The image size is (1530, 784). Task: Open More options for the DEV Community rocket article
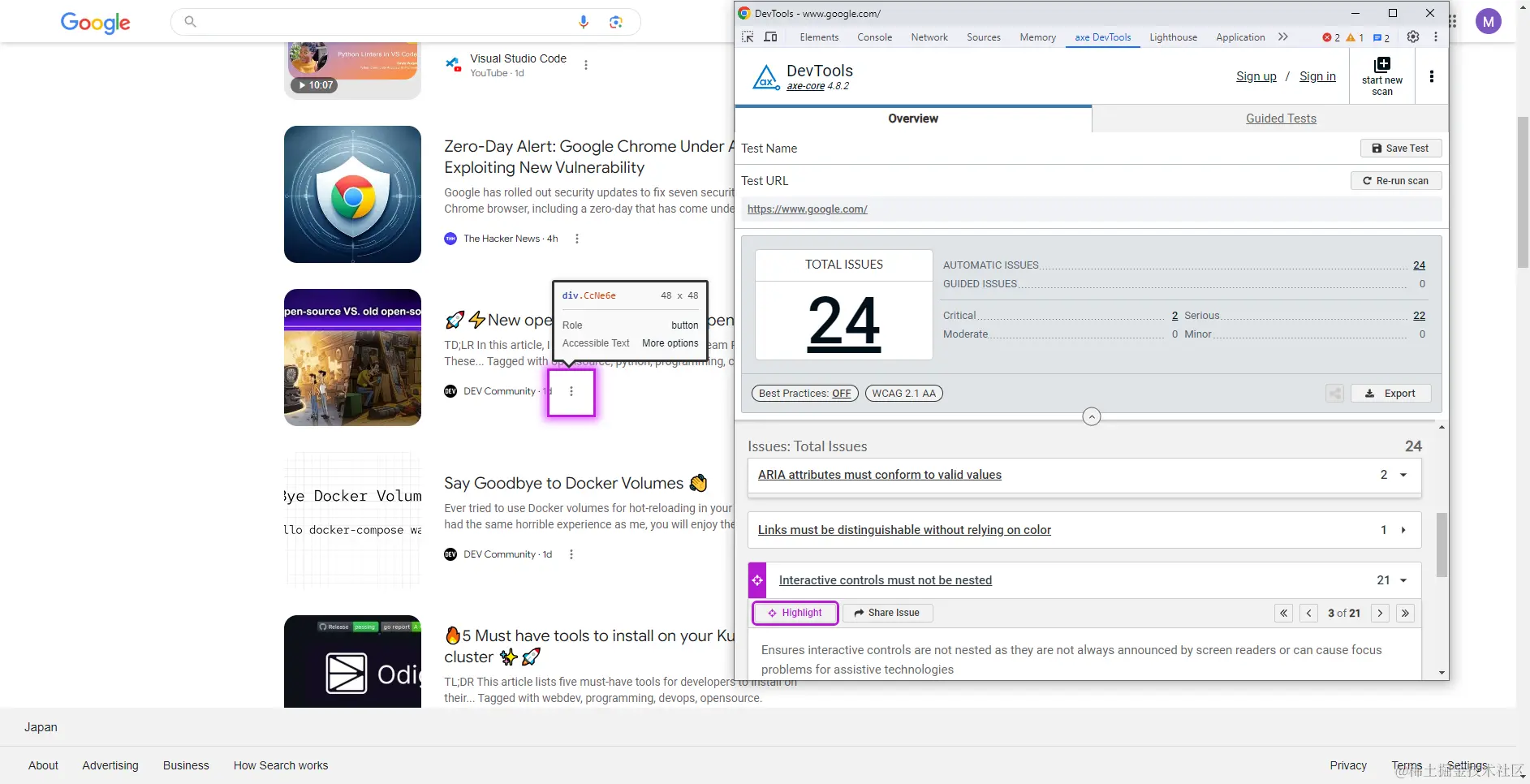tap(571, 392)
